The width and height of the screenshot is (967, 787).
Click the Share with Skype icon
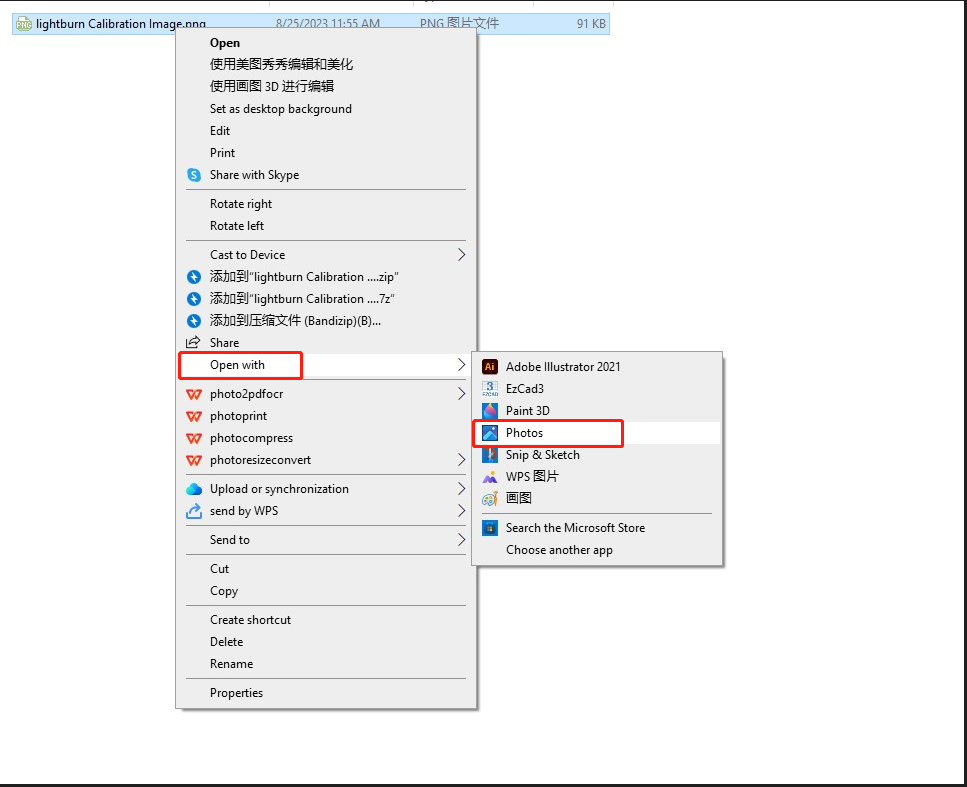pos(194,175)
